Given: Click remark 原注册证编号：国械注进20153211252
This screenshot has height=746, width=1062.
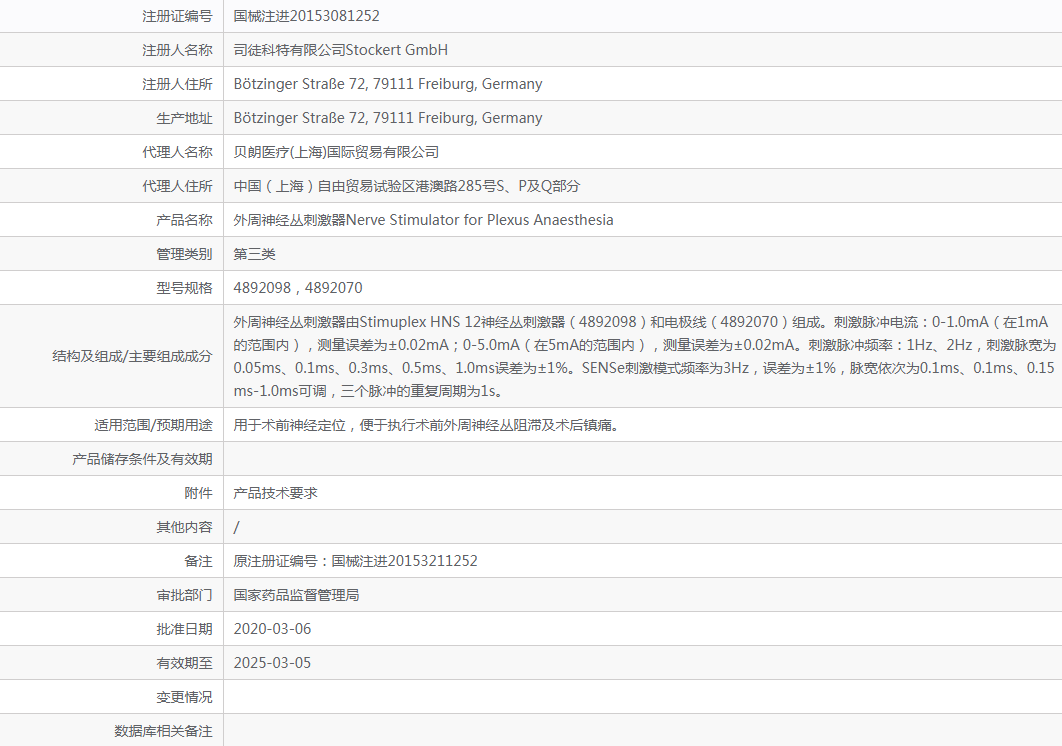Looking at the screenshot, I should pos(356,561).
